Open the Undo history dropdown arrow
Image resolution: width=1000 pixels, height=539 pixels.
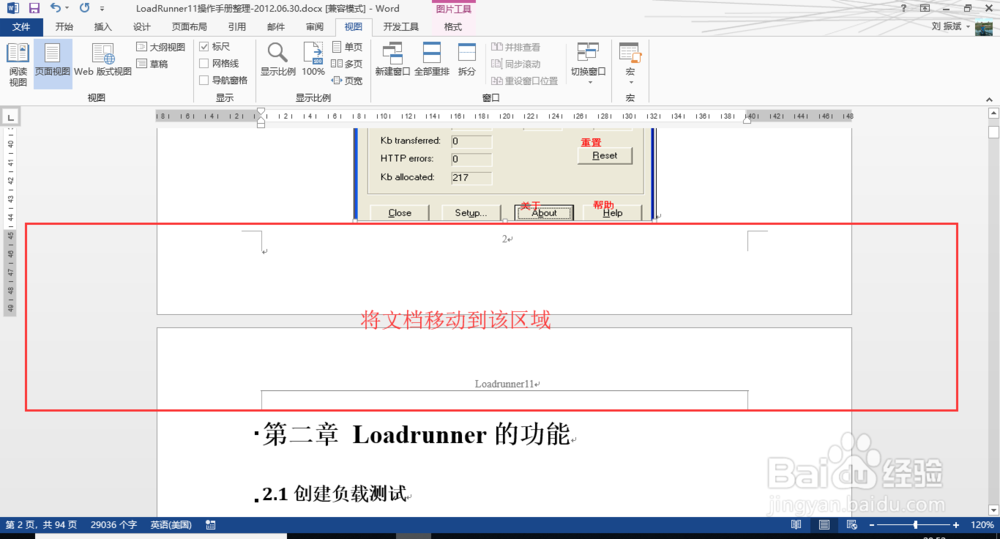pyautogui.click(x=66, y=8)
